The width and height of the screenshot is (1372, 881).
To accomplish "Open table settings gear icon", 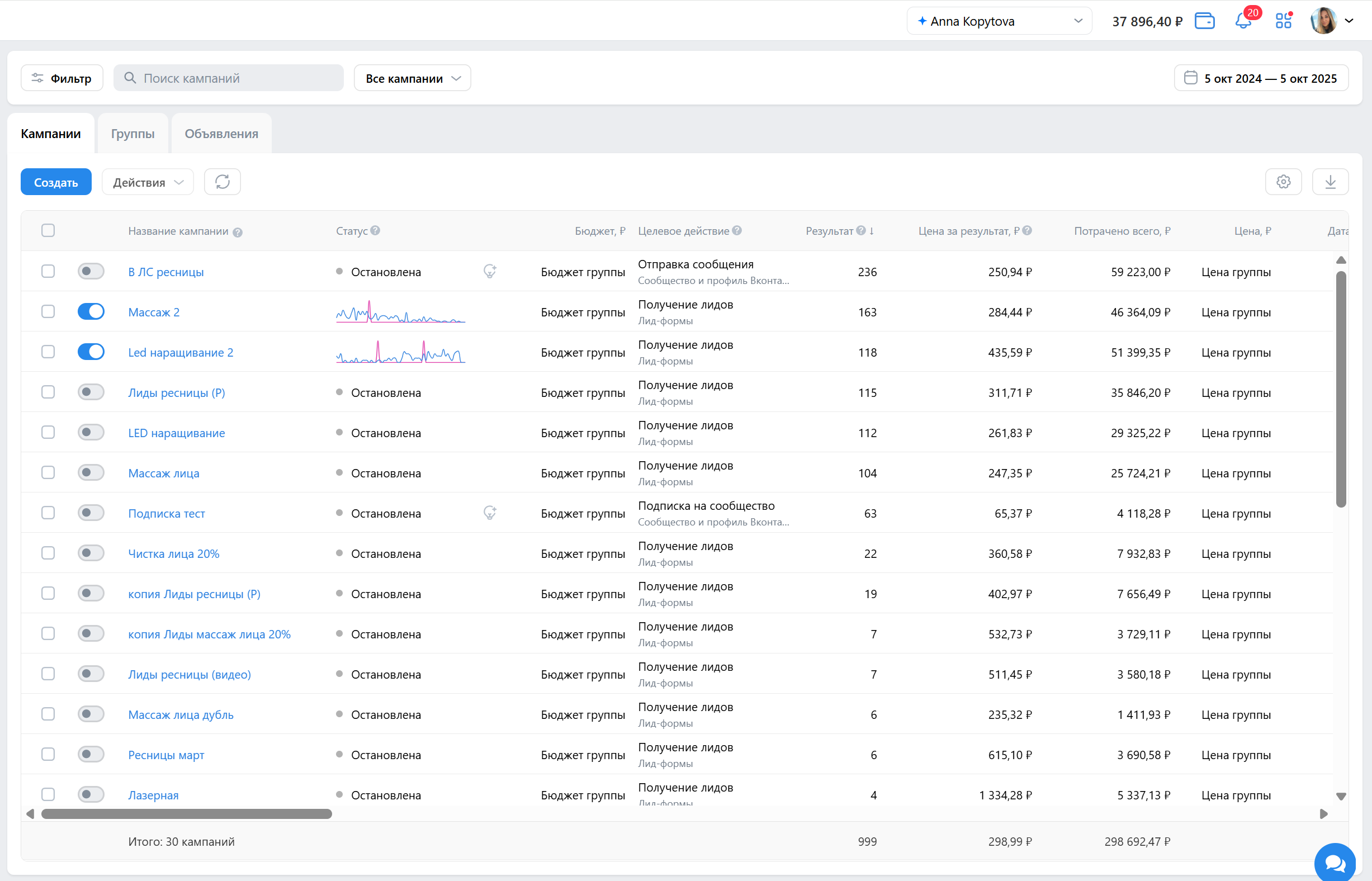I will pyautogui.click(x=1283, y=182).
